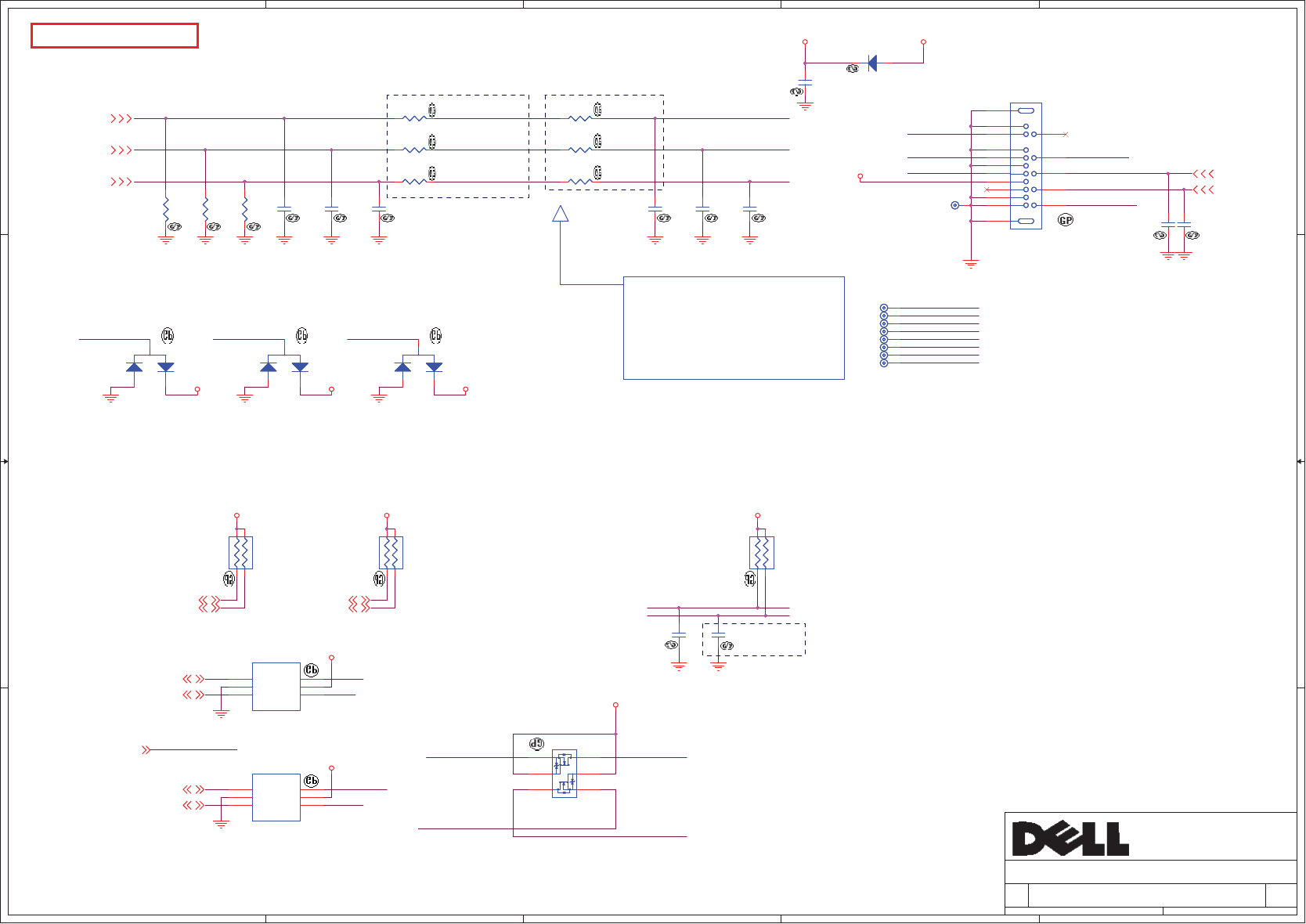
Task: Select the standalone diode symbol at top
Action: tap(872, 63)
